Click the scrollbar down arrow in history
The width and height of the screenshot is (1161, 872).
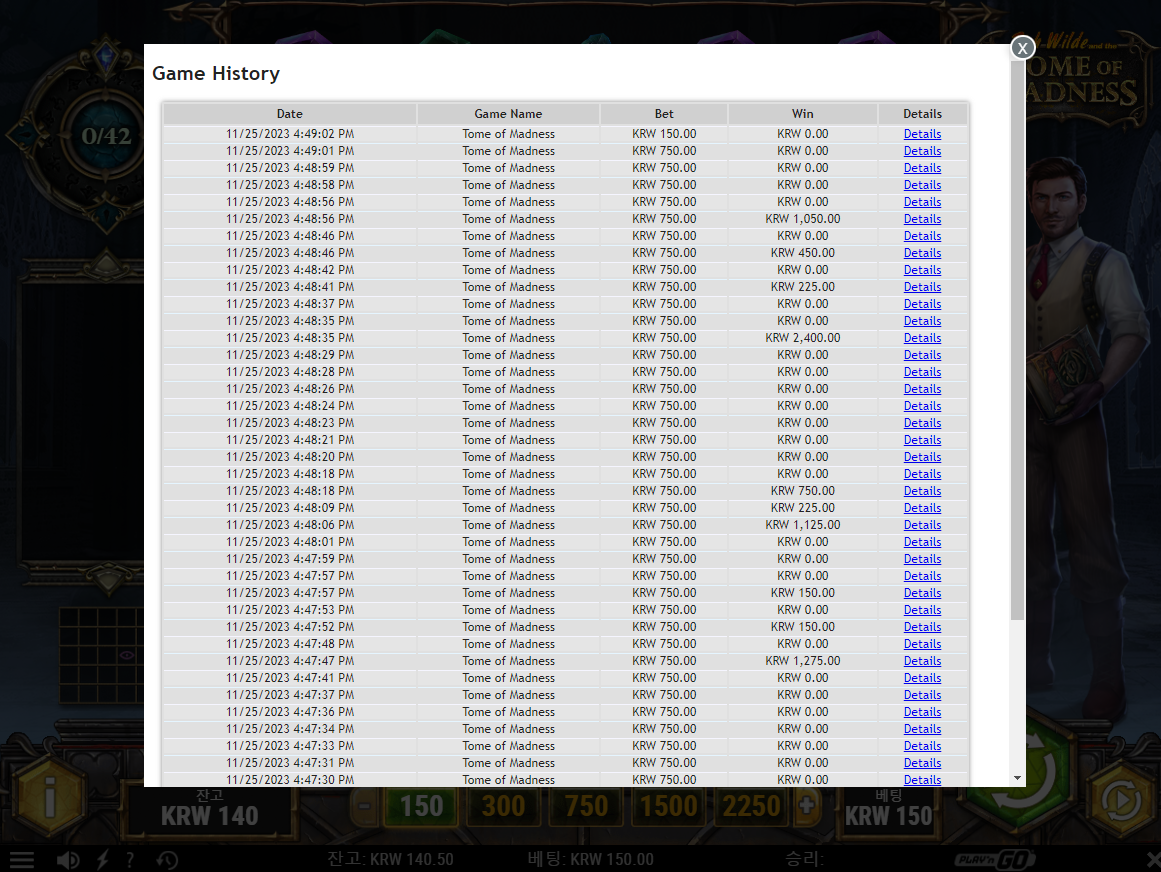click(1017, 778)
